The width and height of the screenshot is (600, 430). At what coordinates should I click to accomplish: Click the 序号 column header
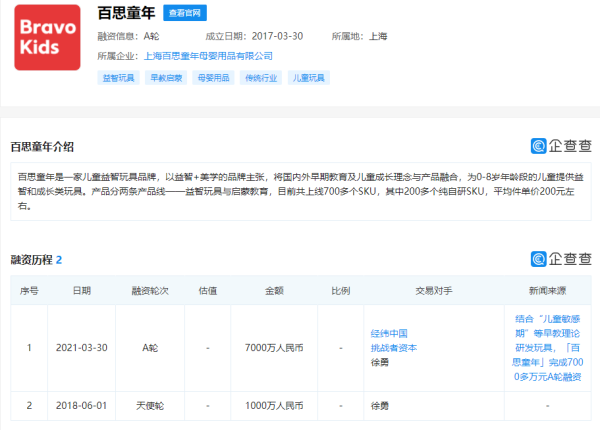(x=29, y=291)
